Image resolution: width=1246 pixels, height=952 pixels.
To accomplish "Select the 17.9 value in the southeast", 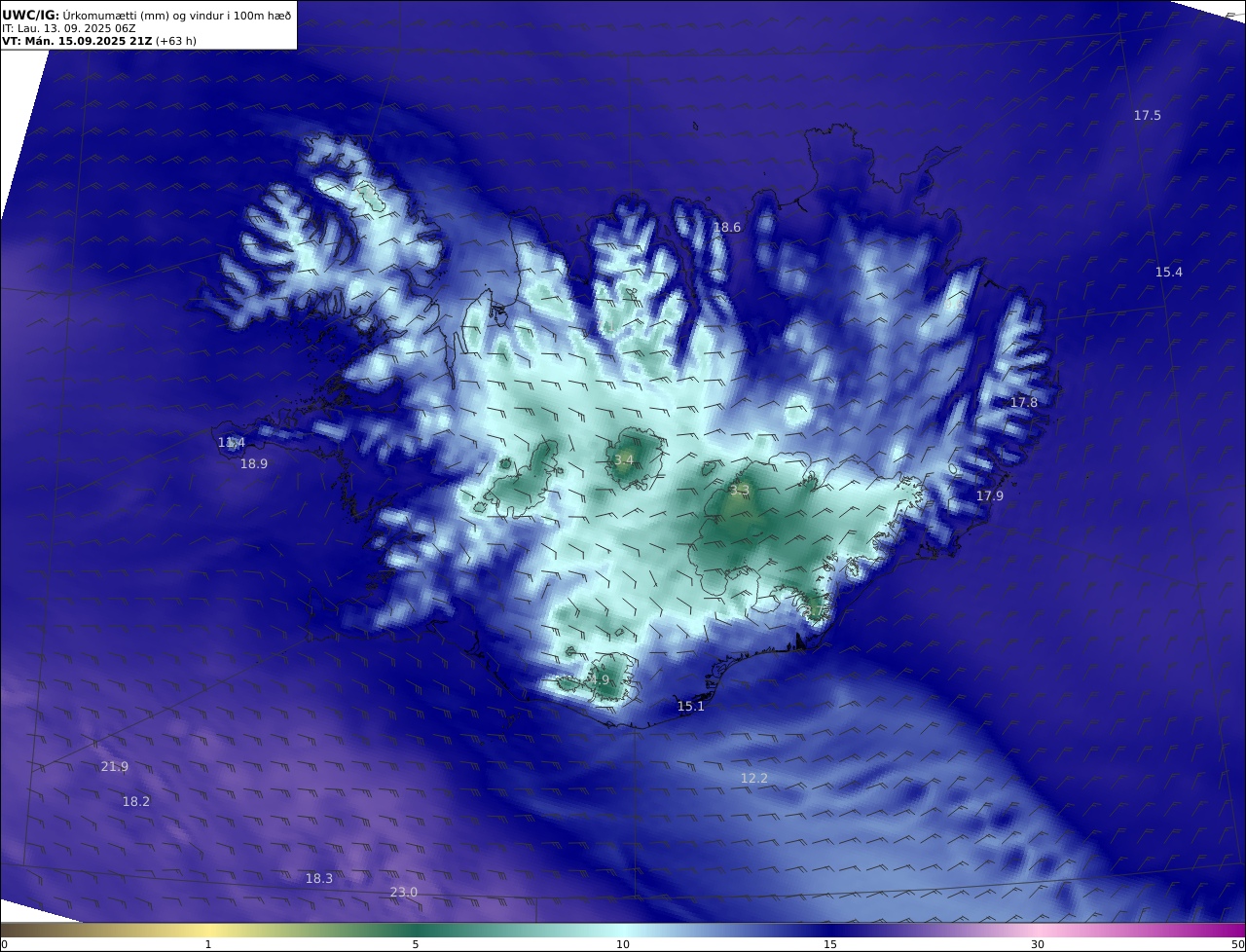I will click(x=989, y=496).
